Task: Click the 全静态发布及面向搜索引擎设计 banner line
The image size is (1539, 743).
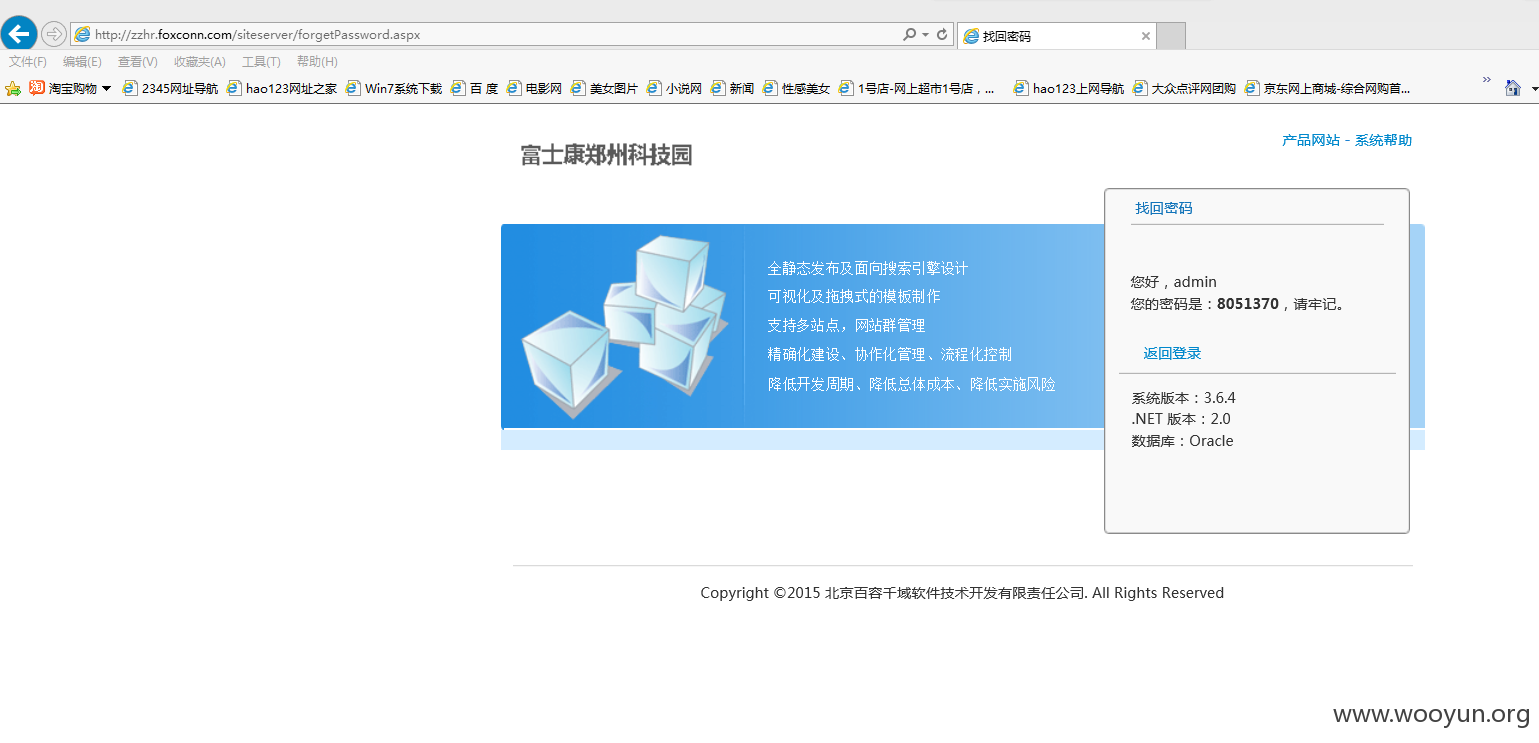Action: point(867,268)
